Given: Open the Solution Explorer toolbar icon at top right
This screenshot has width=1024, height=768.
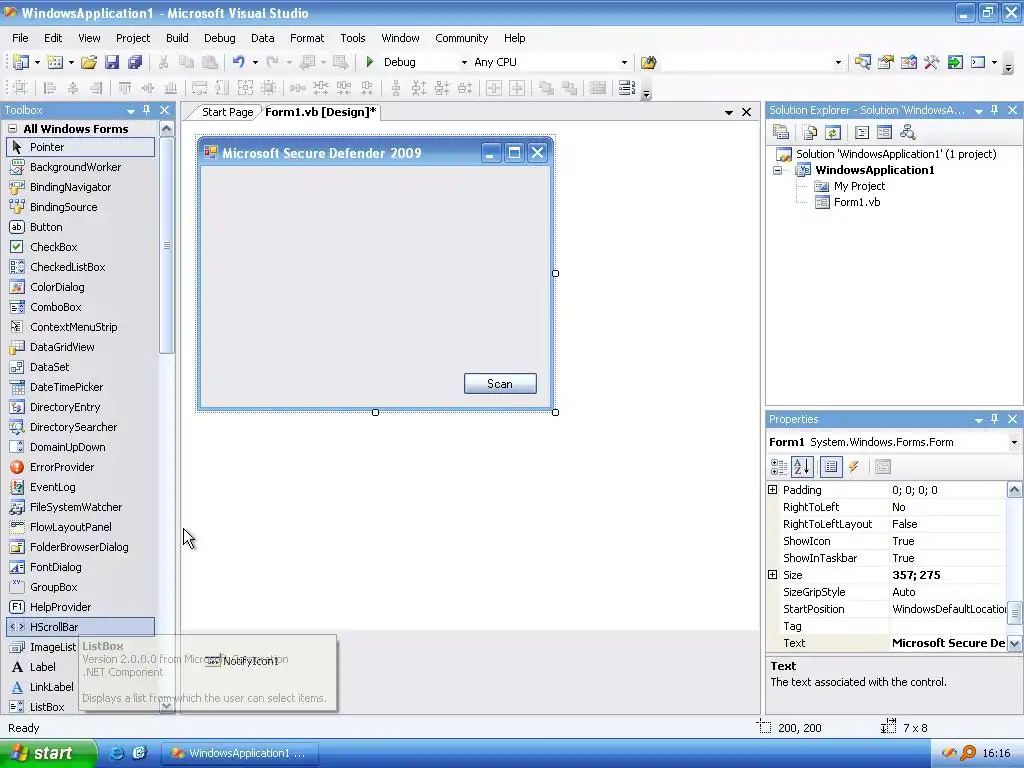Looking at the screenshot, I should [862, 62].
